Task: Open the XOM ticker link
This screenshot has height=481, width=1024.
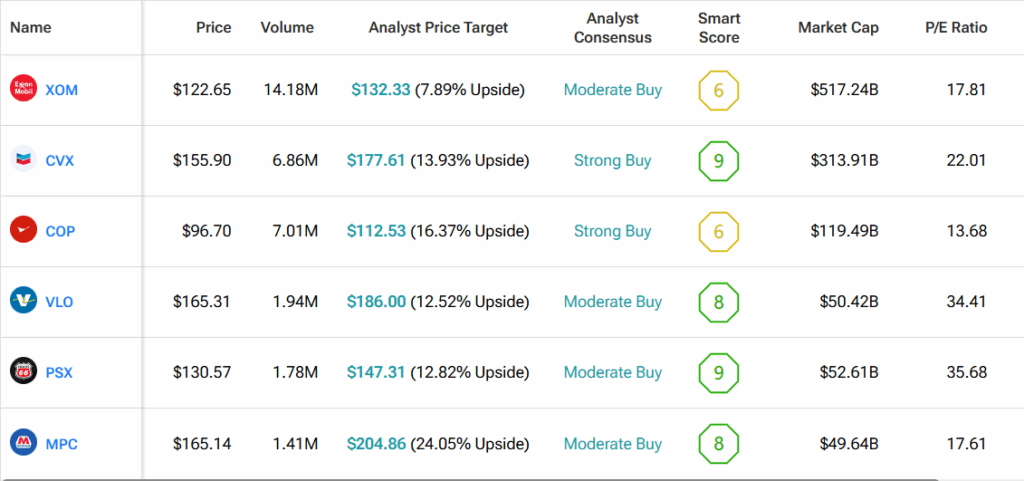Action: click(62, 90)
